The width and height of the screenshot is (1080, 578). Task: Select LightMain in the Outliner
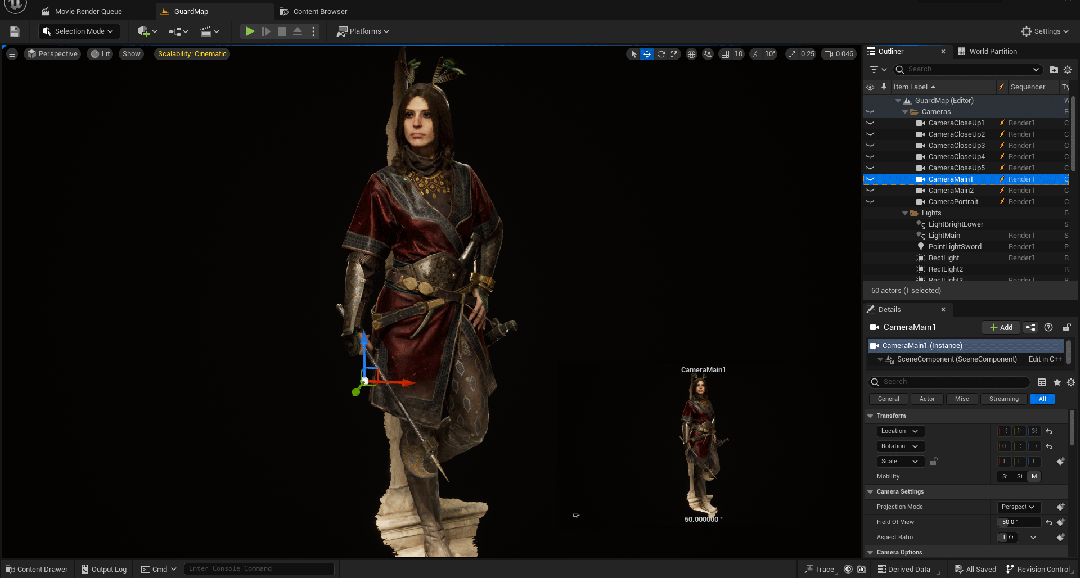(x=944, y=235)
